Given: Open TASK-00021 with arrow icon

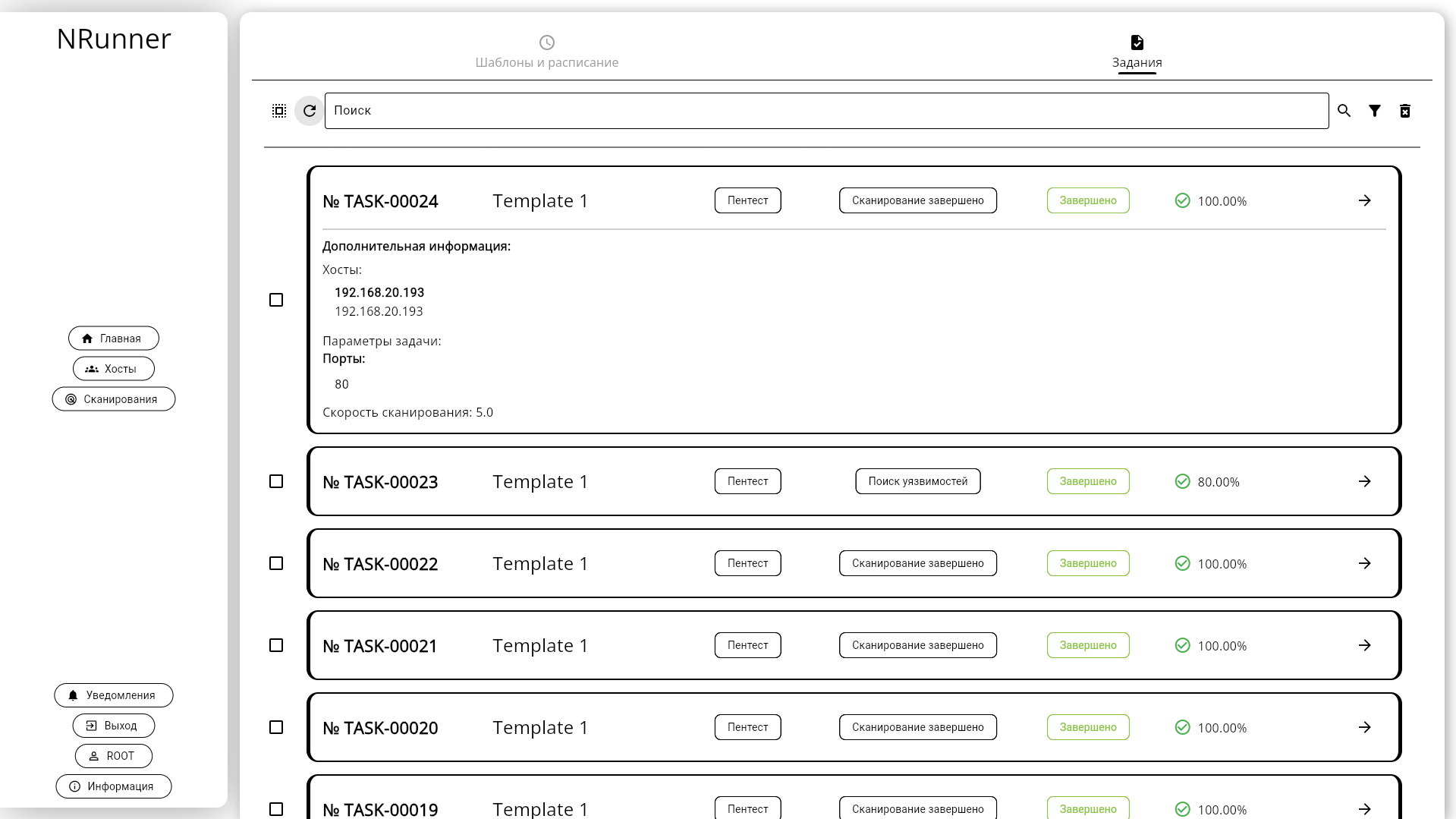Looking at the screenshot, I should pyautogui.click(x=1365, y=645).
